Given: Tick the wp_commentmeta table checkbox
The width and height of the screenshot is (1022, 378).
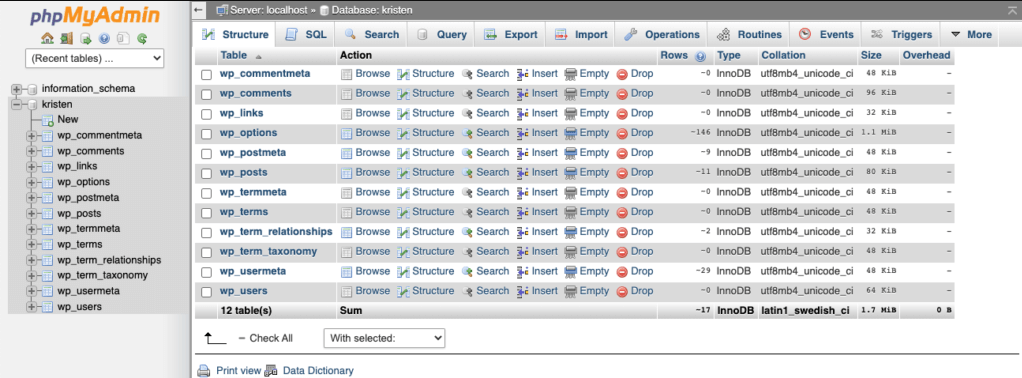Looking at the screenshot, I should (x=207, y=75).
